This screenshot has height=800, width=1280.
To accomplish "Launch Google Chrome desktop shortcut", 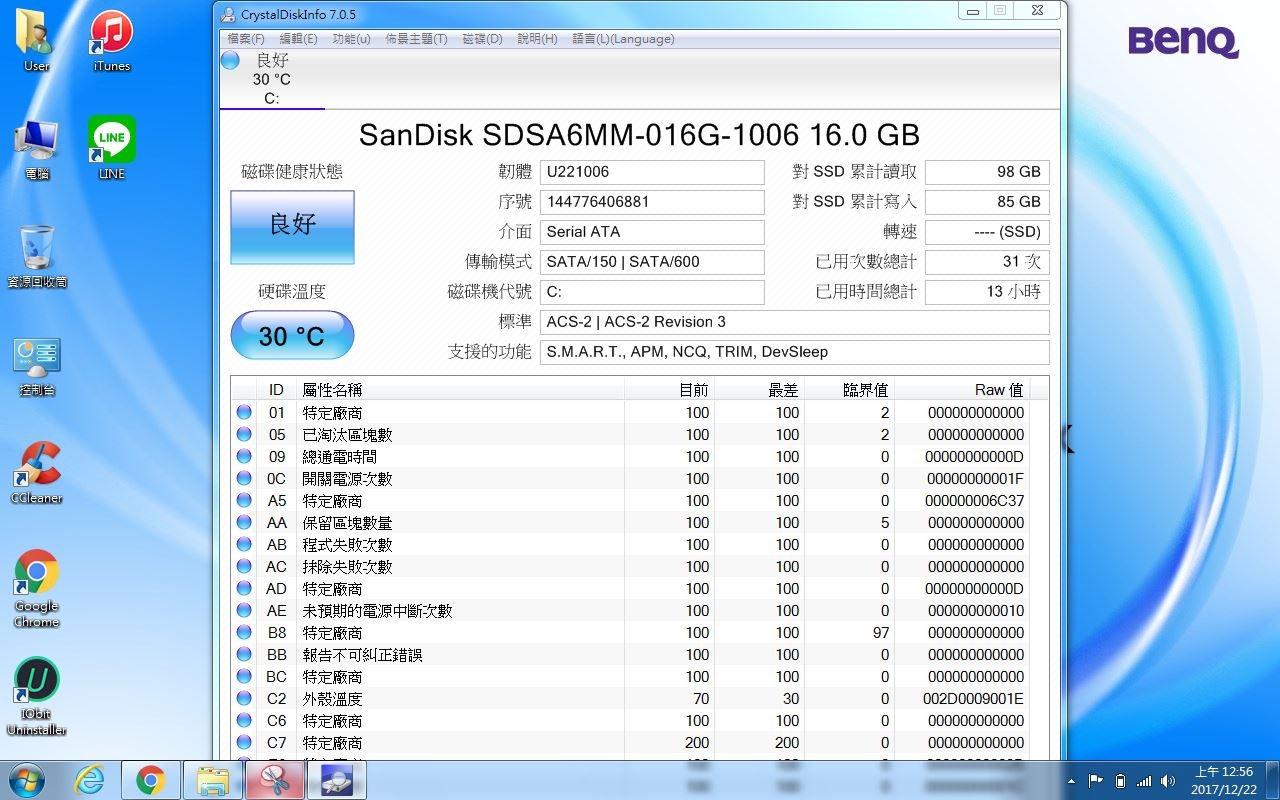I will tap(37, 588).
